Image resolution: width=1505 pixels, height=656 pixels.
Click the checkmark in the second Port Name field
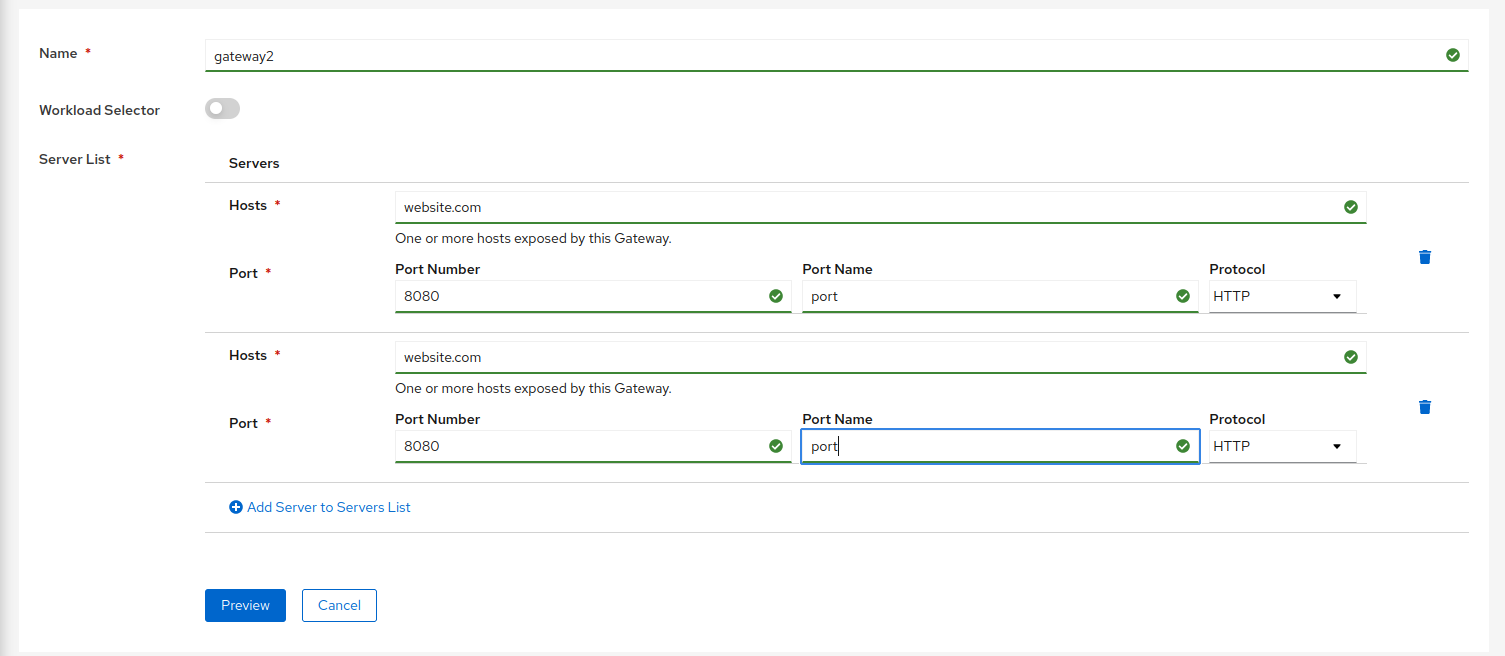click(x=1184, y=446)
